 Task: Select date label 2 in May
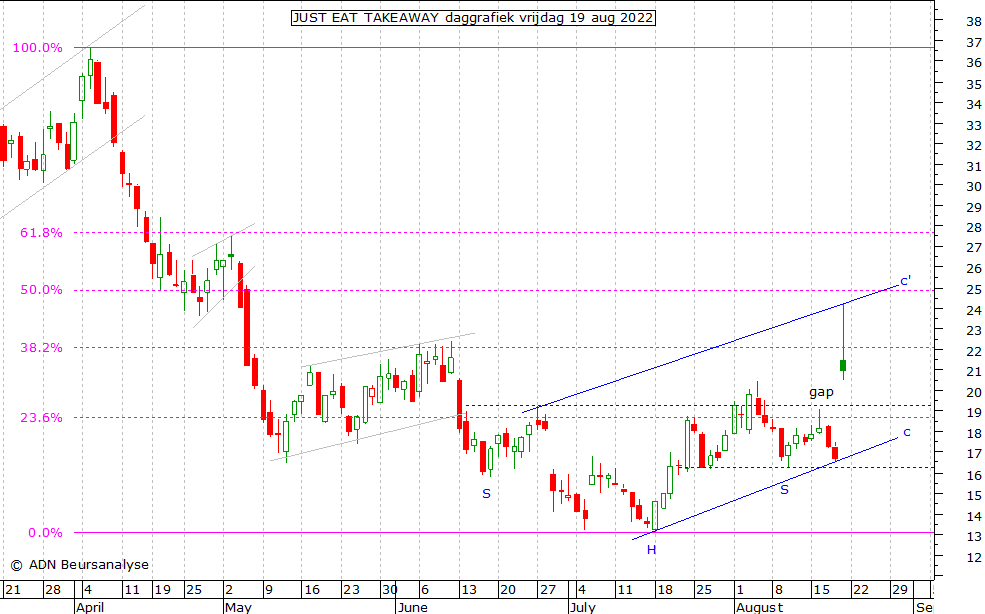[x=229, y=589]
